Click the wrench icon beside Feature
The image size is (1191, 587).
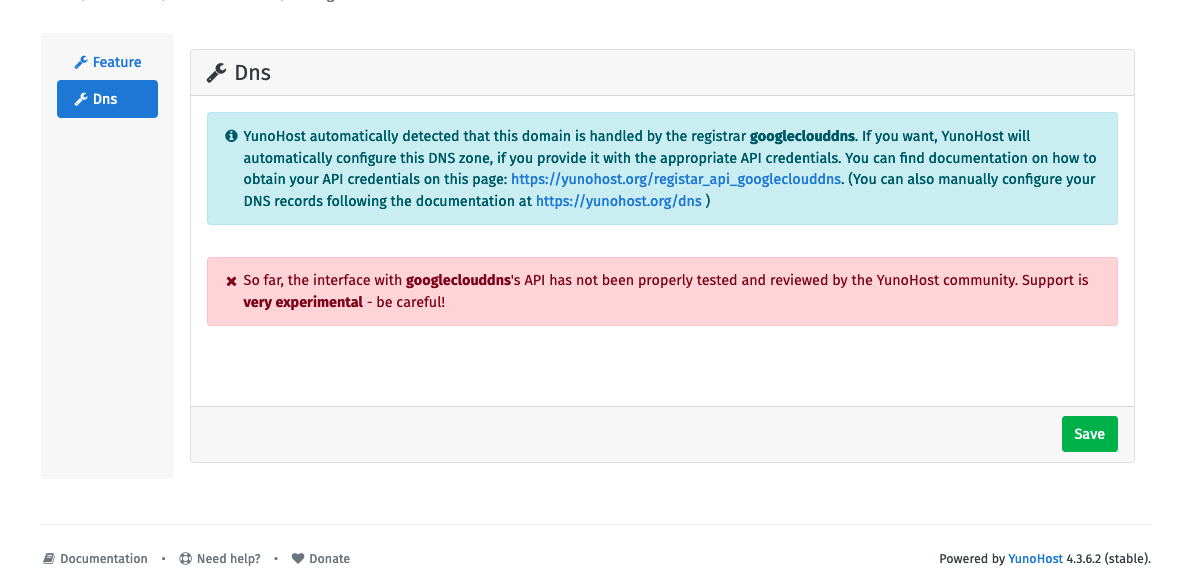click(x=80, y=62)
